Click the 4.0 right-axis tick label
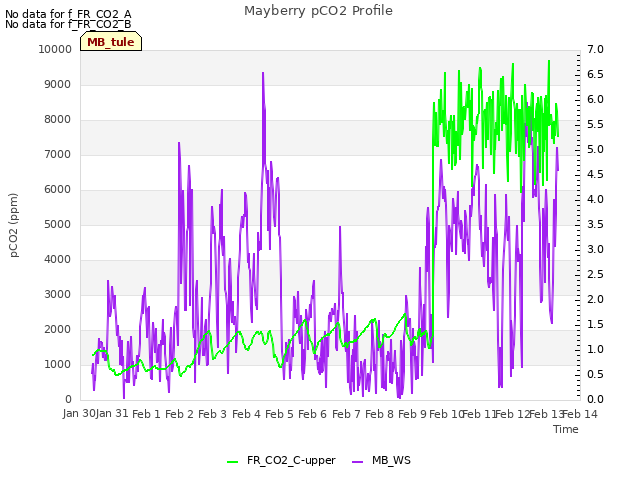Screen dimensions: 640x480 (595, 199)
